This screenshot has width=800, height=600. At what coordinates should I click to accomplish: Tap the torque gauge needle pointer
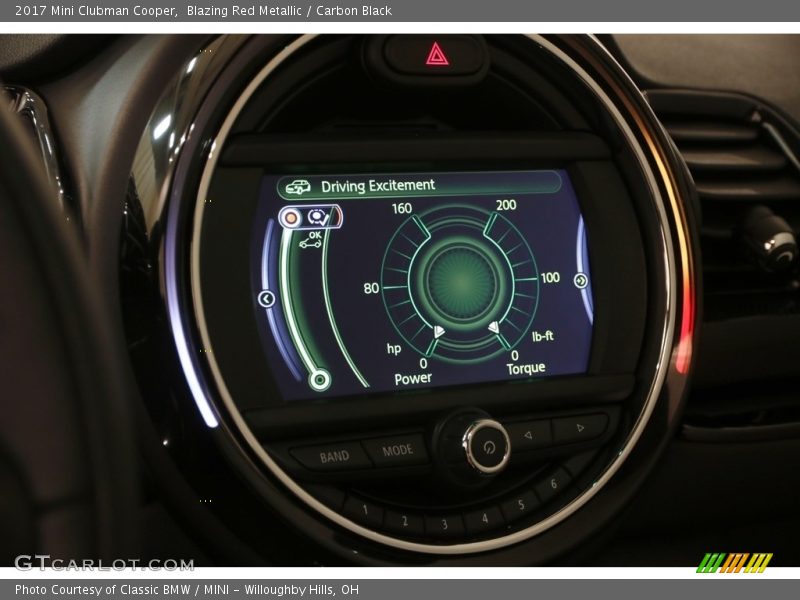(x=494, y=327)
